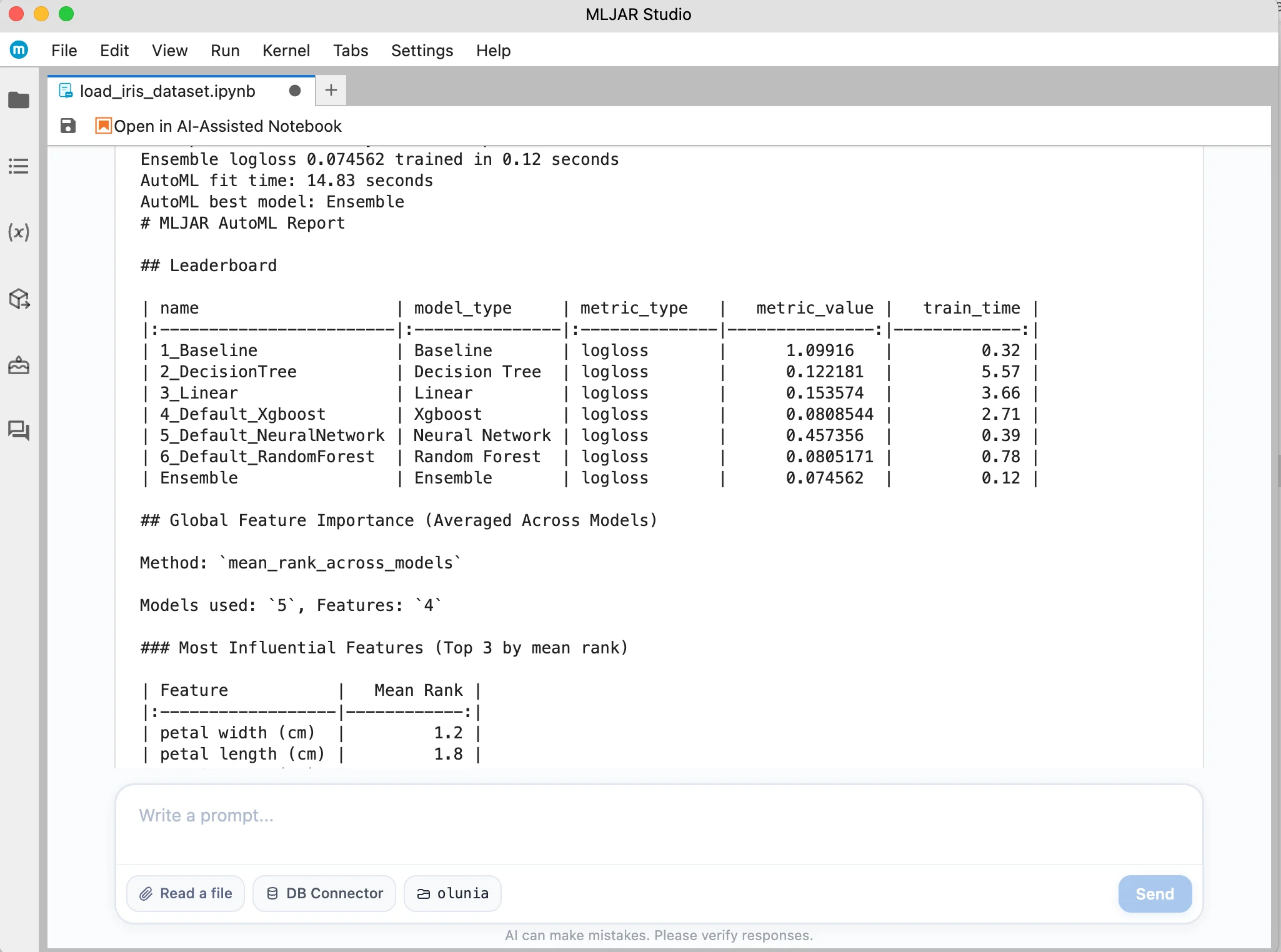
Task: Click metric value '1.09916'
Action: tap(820, 350)
